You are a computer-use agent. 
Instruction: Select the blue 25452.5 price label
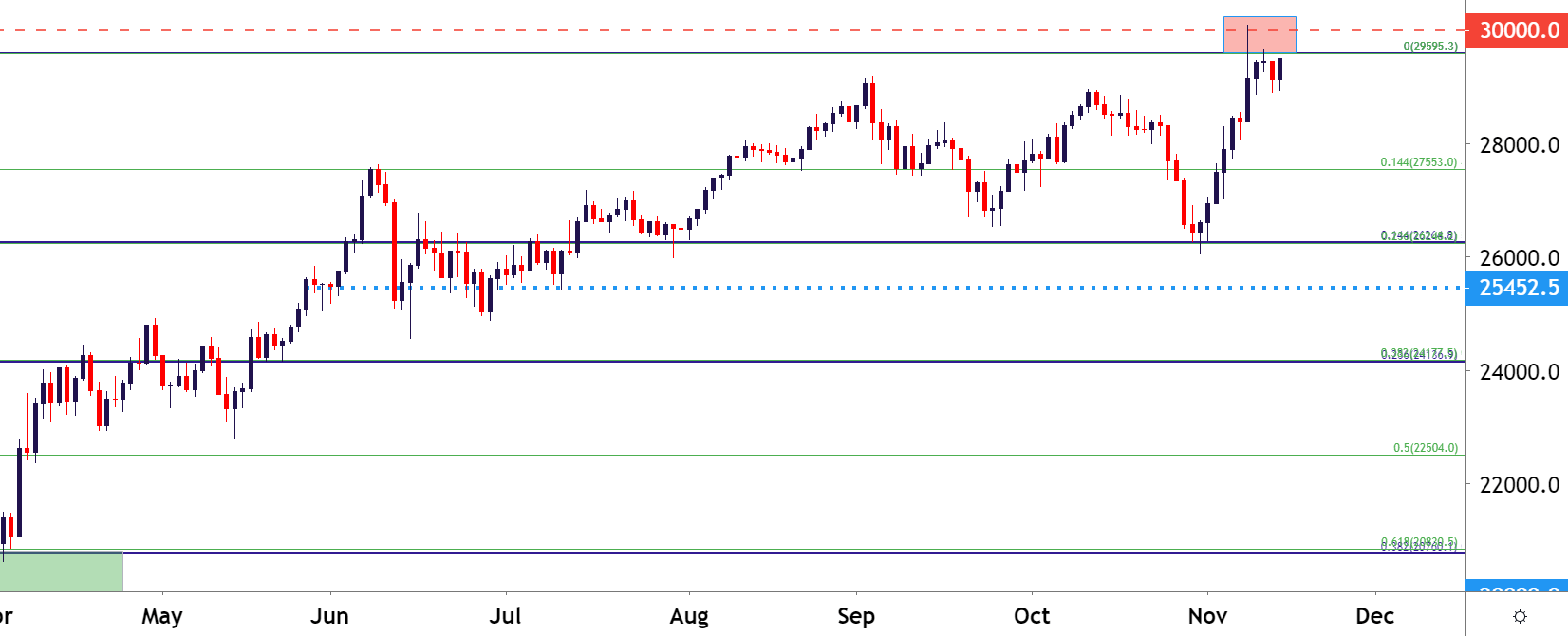click(1517, 288)
